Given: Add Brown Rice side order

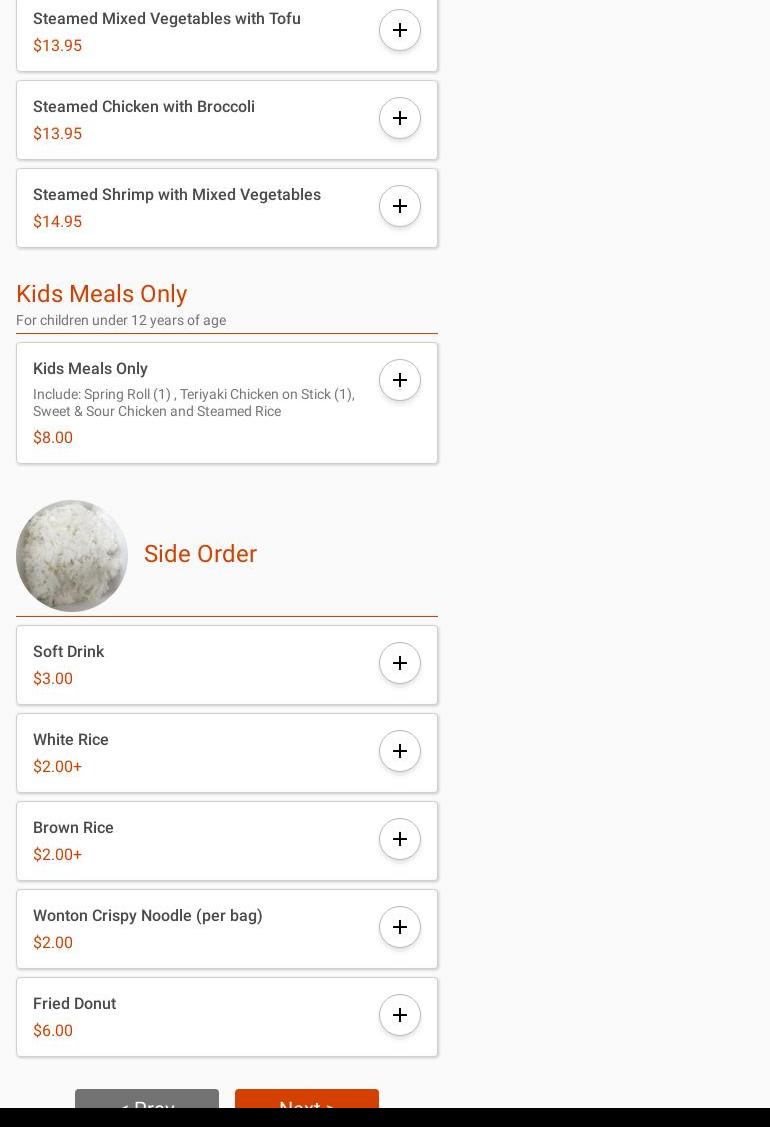Looking at the screenshot, I should (400, 839).
